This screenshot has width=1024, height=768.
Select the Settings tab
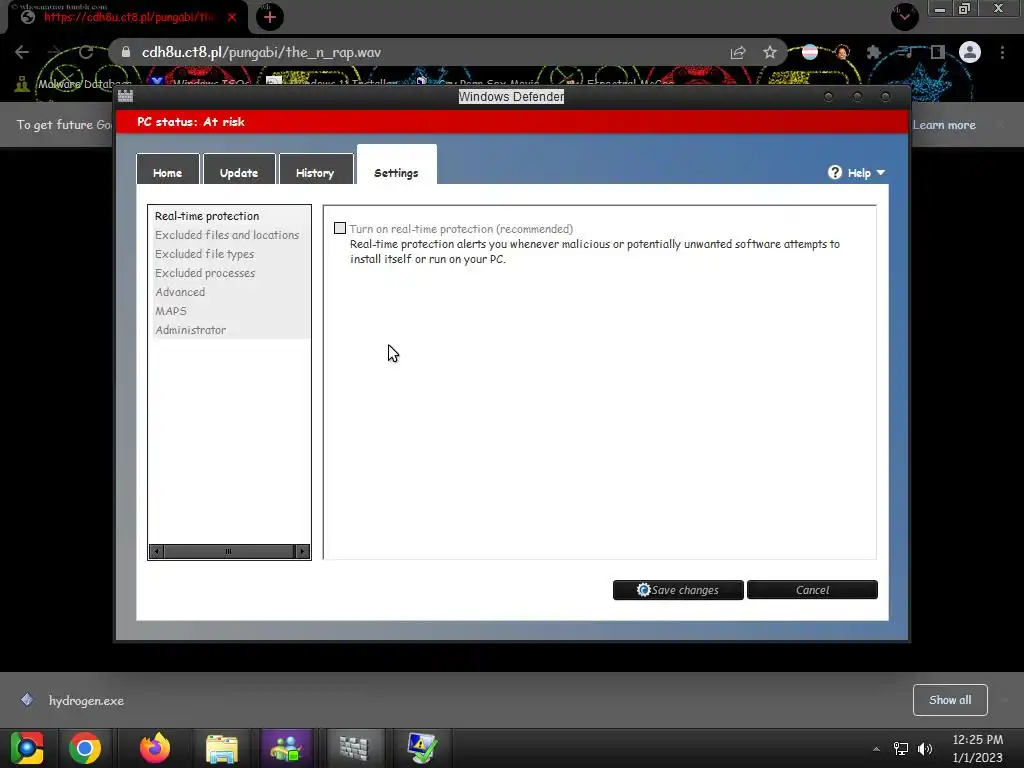click(x=396, y=165)
